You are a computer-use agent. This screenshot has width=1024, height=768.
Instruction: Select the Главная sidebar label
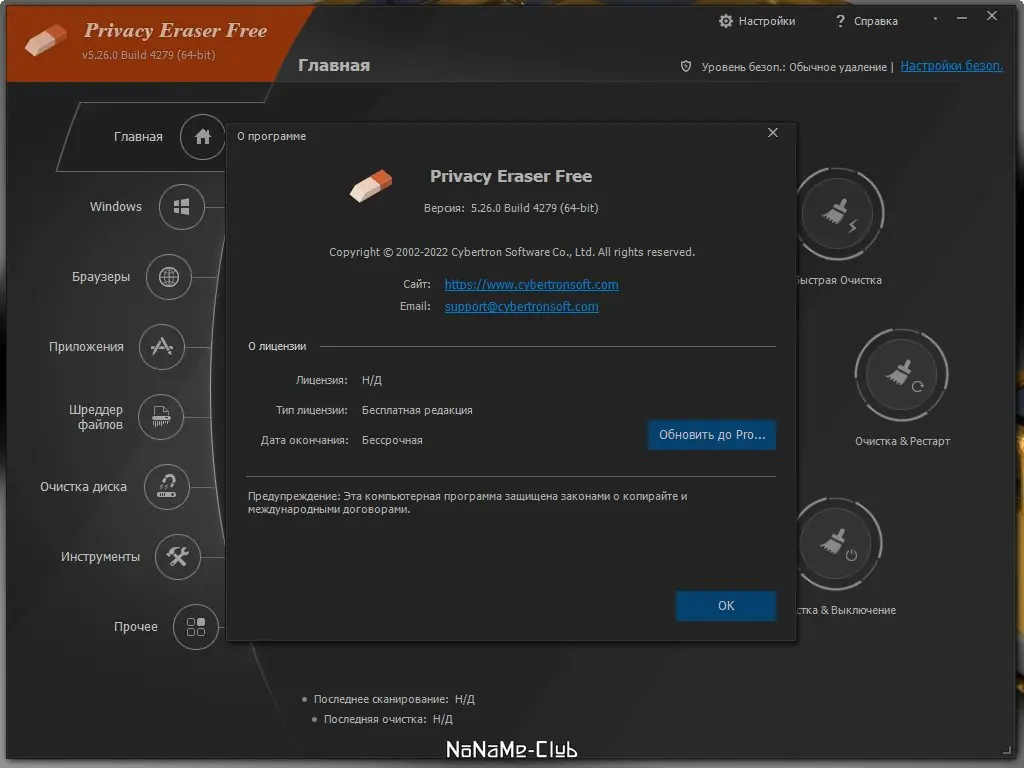(138, 136)
